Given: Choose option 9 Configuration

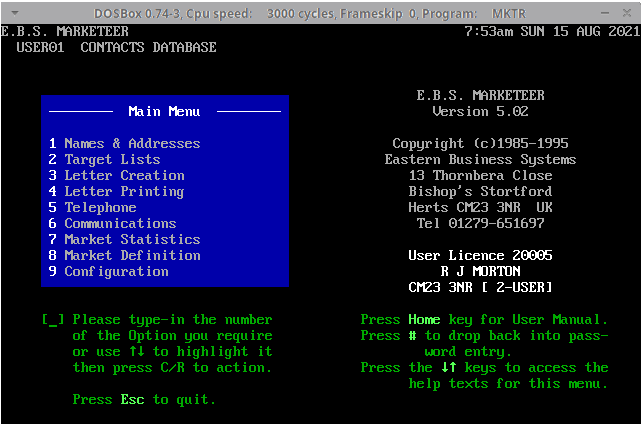Looking at the screenshot, I should click(x=109, y=271).
